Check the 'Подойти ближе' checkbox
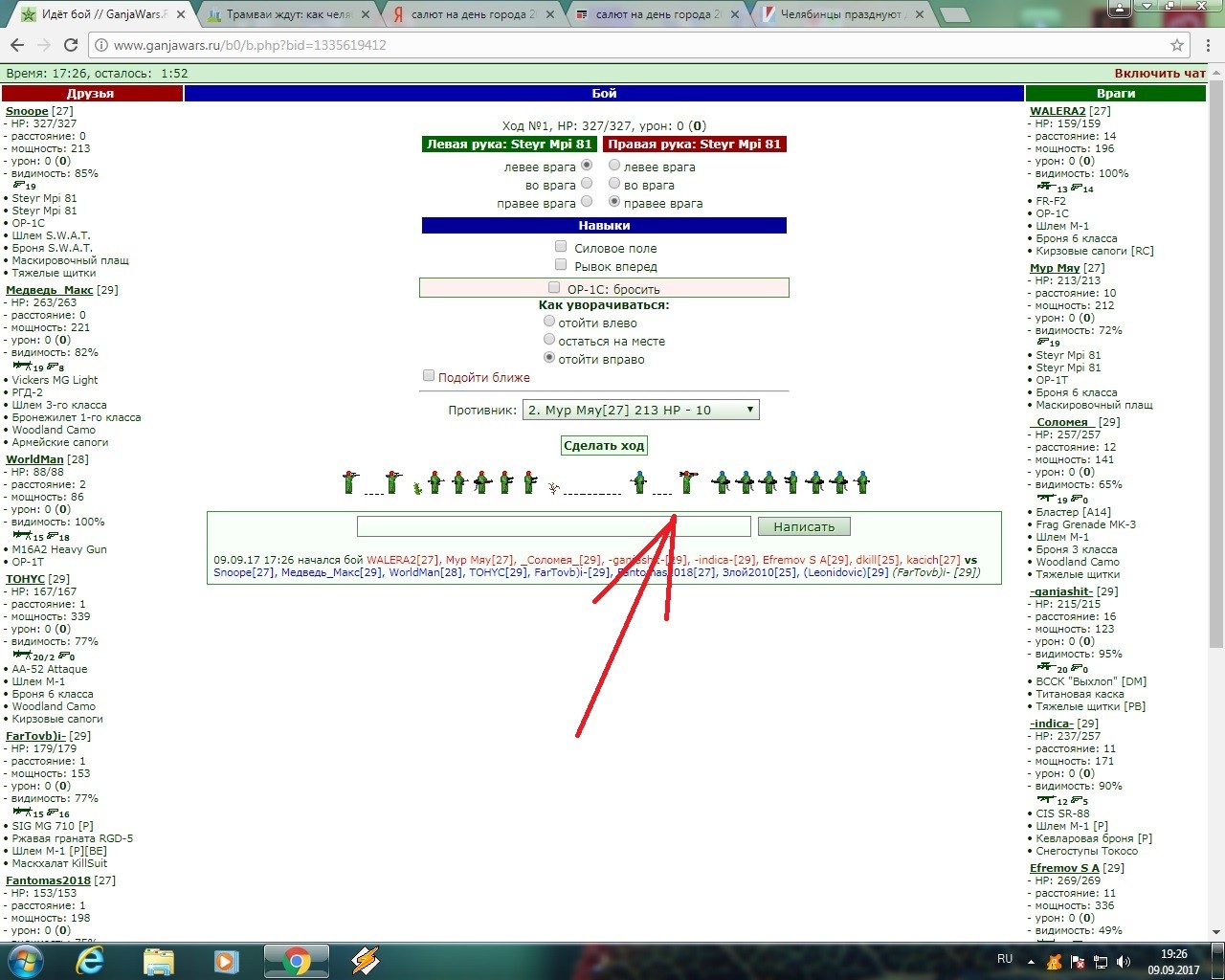The image size is (1225, 980). (x=429, y=376)
